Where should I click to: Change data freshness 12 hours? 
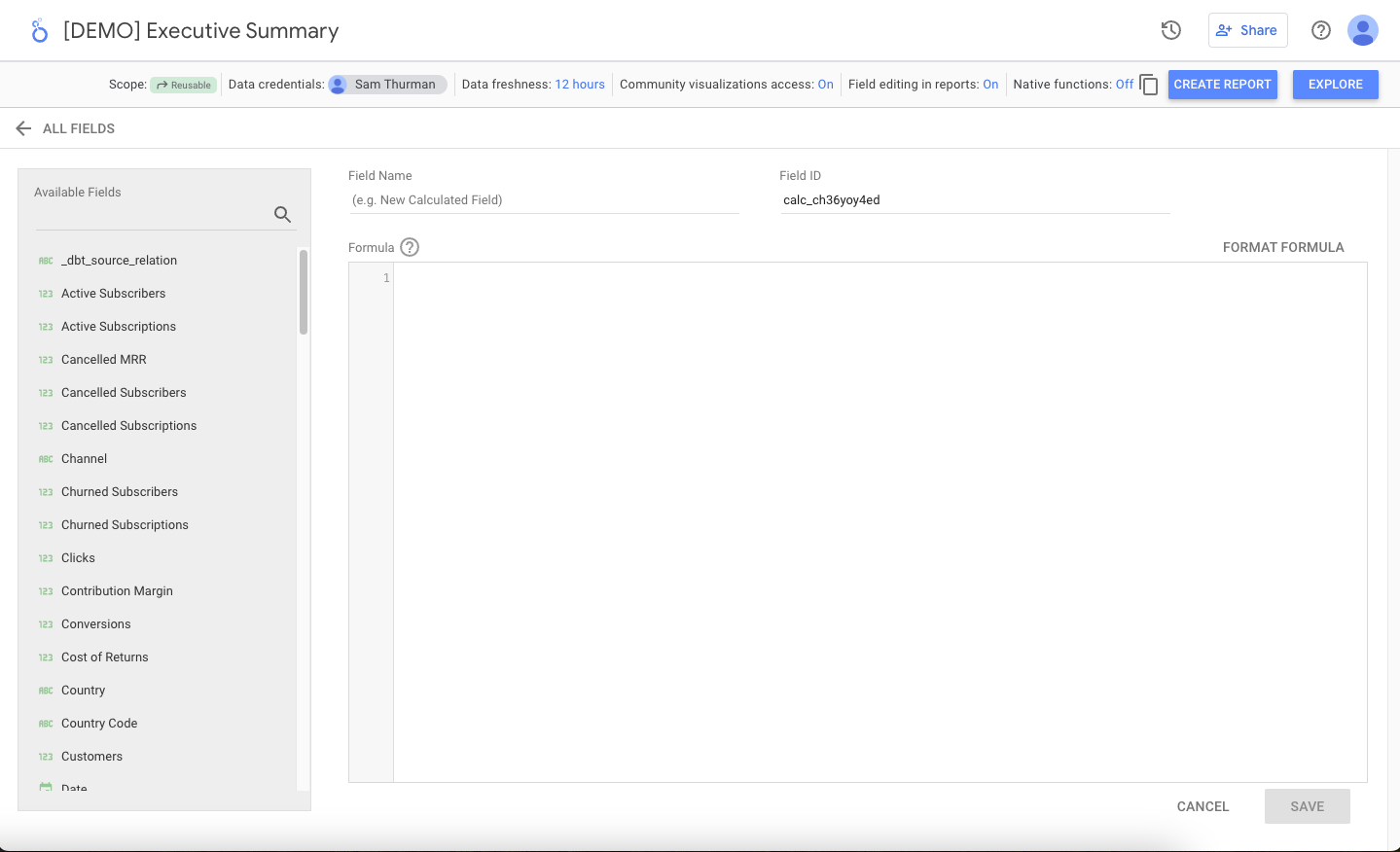coord(580,85)
